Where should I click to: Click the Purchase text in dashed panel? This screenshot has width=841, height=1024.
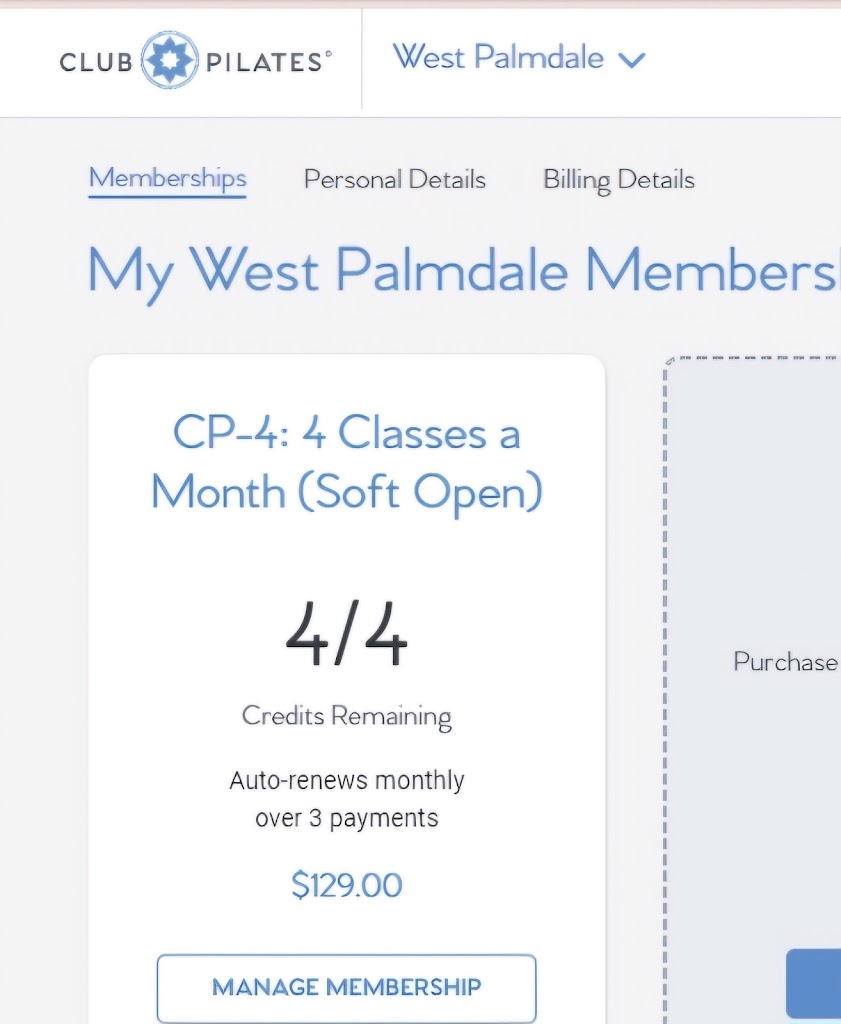click(785, 662)
